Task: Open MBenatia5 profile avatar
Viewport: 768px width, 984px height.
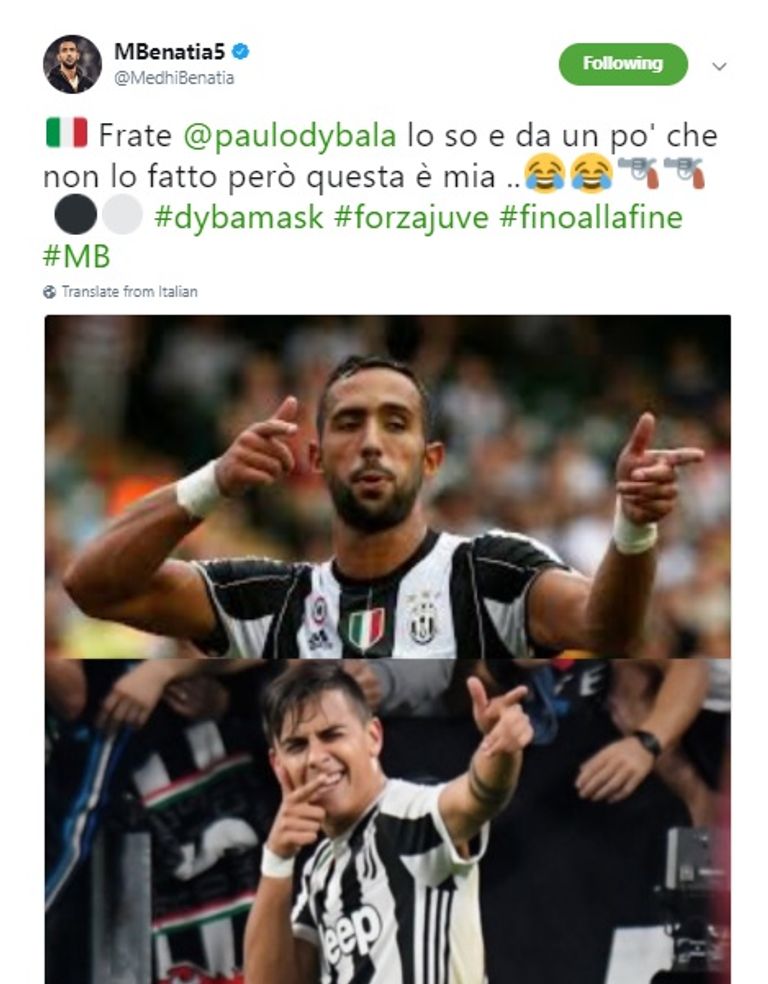Action: (72, 64)
